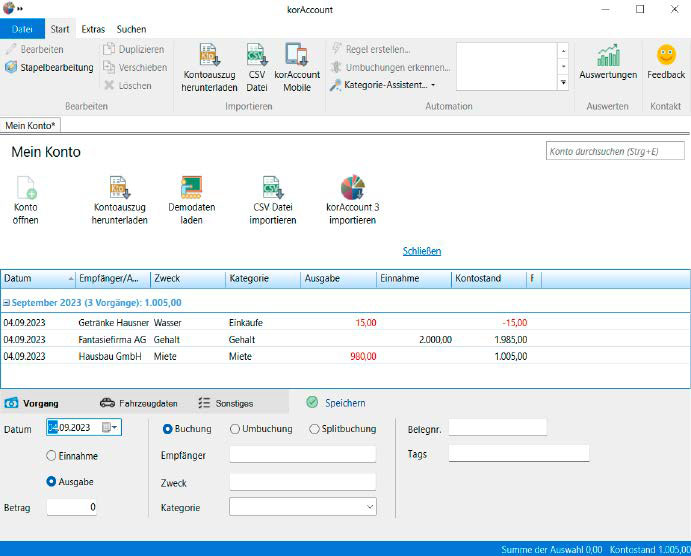
Task: Select the Einnahme radio button
Action: point(52,456)
